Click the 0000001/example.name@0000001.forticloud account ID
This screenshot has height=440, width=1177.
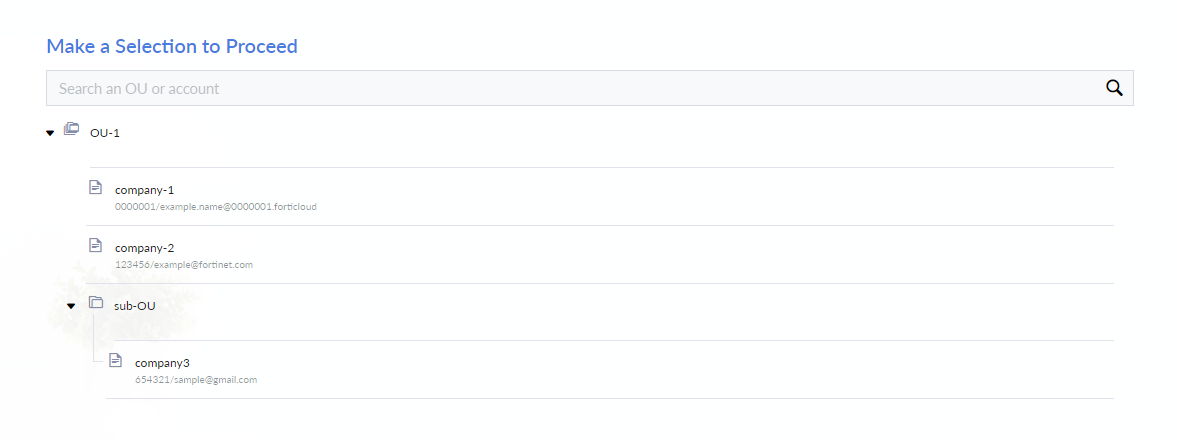[x=216, y=207]
